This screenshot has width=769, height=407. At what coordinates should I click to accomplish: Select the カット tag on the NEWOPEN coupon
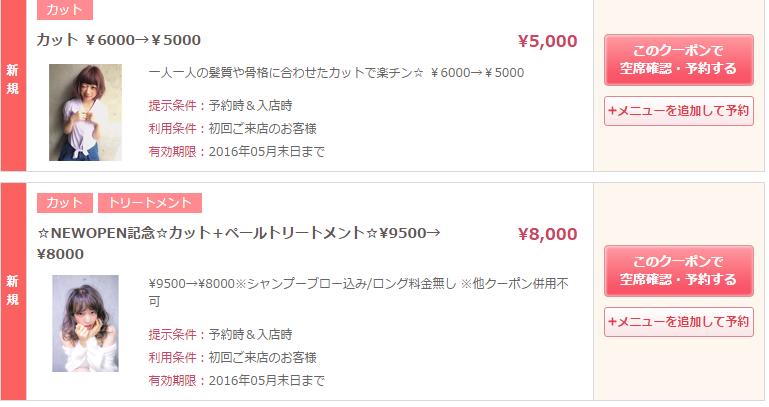tap(65, 203)
